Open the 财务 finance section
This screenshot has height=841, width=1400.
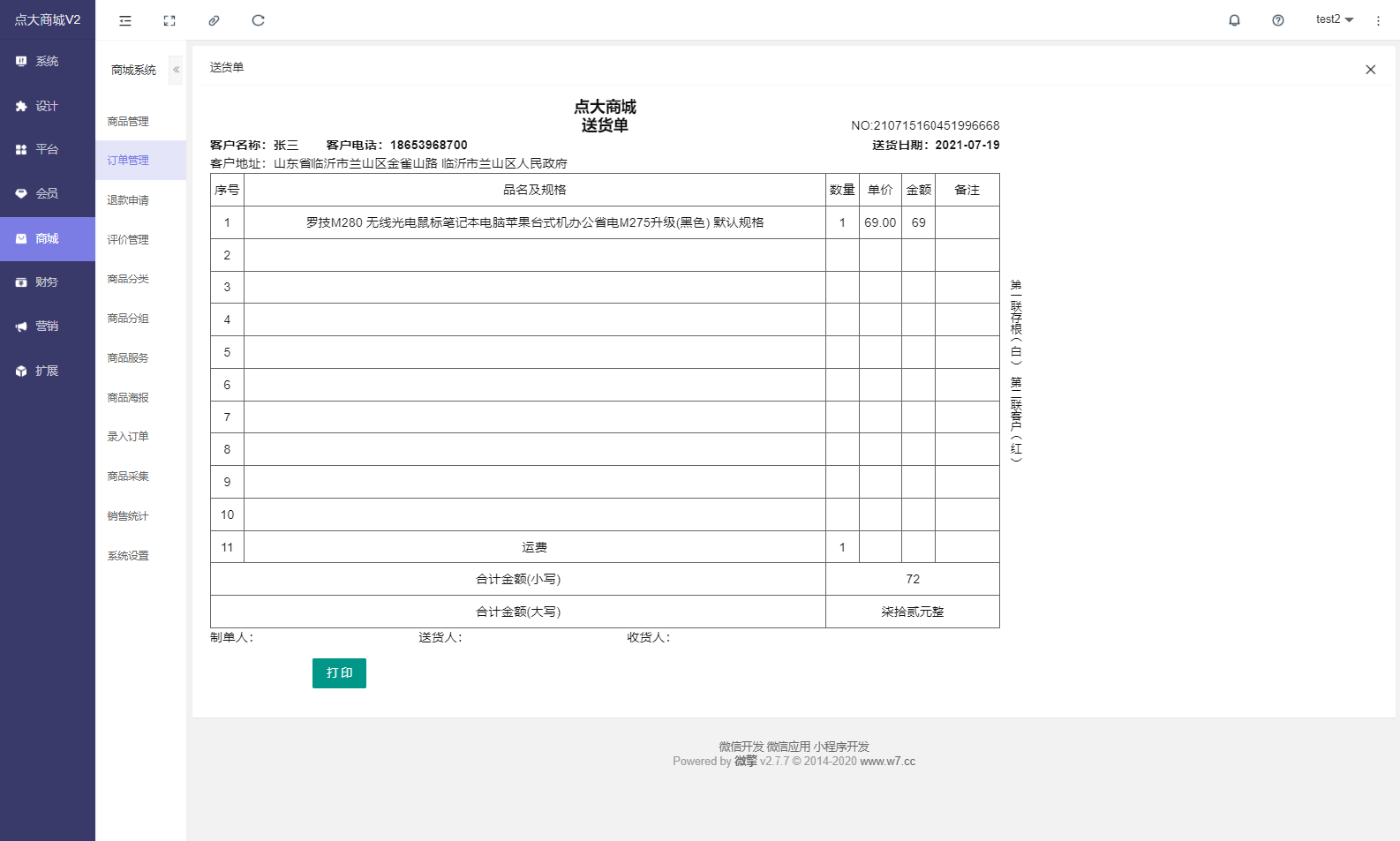tap(47, 282)
